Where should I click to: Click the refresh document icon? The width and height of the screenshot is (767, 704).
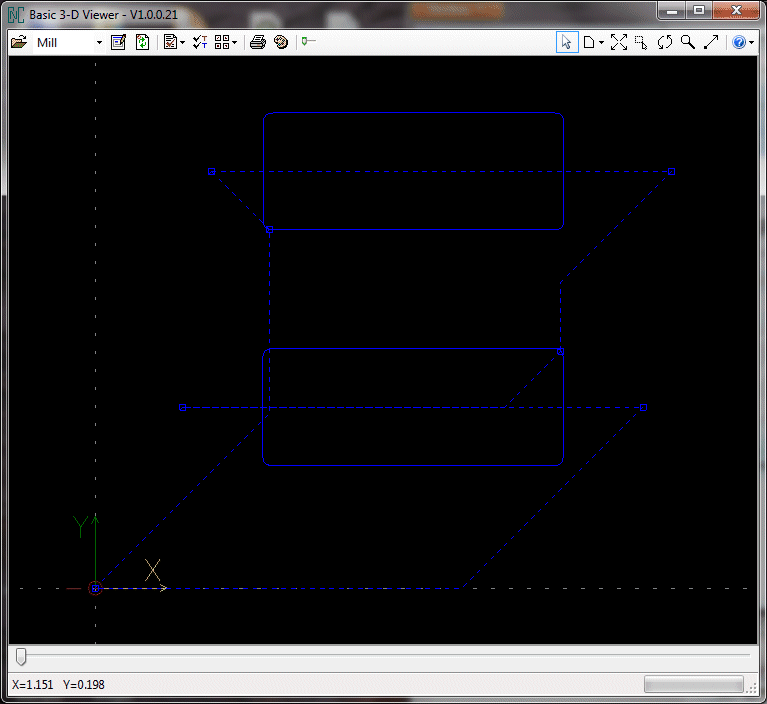coord(142,43)
